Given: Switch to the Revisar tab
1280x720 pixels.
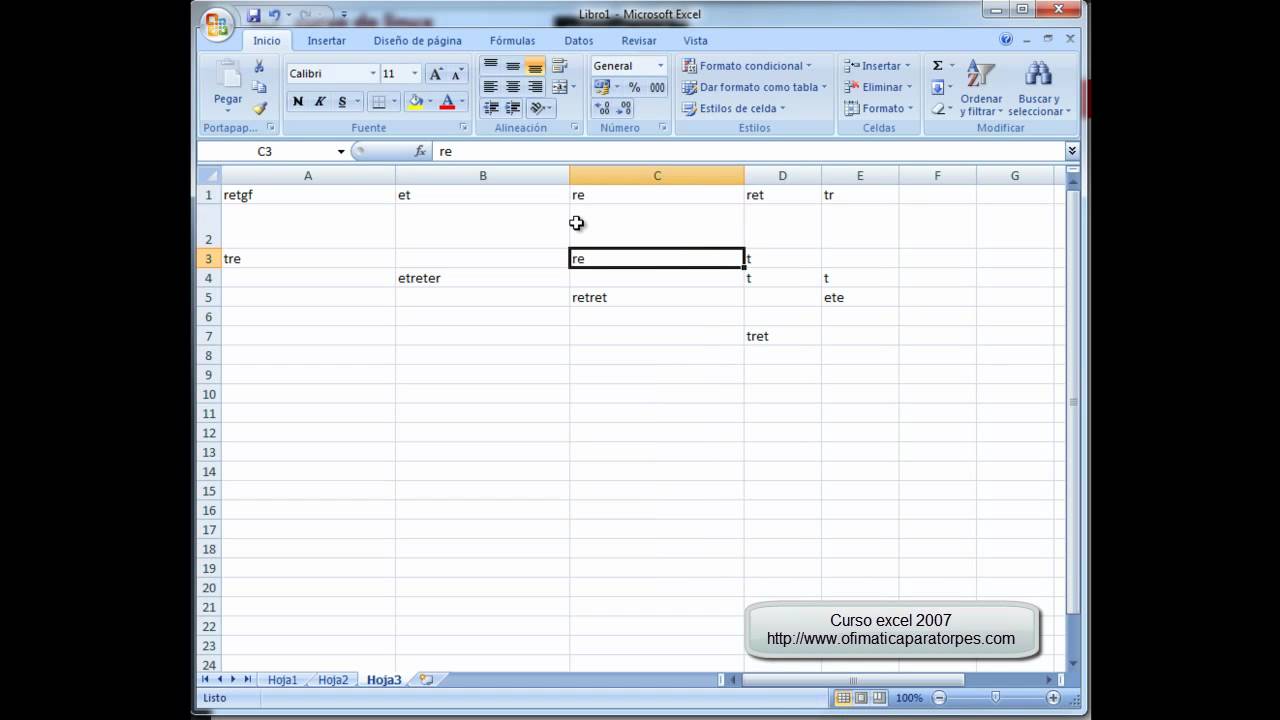Looking at the screenshot, I should [x=639, y=41].
